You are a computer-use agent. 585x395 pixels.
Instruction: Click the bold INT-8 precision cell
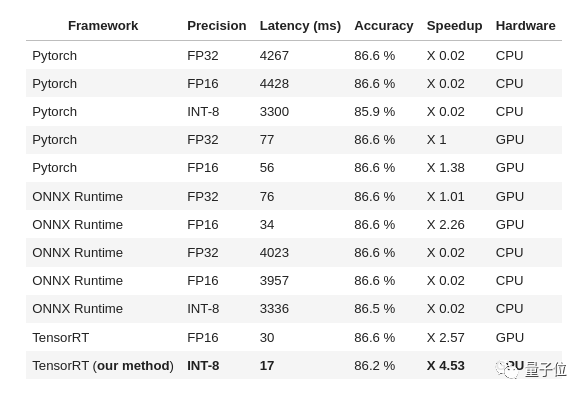click(x=203, y=366)
